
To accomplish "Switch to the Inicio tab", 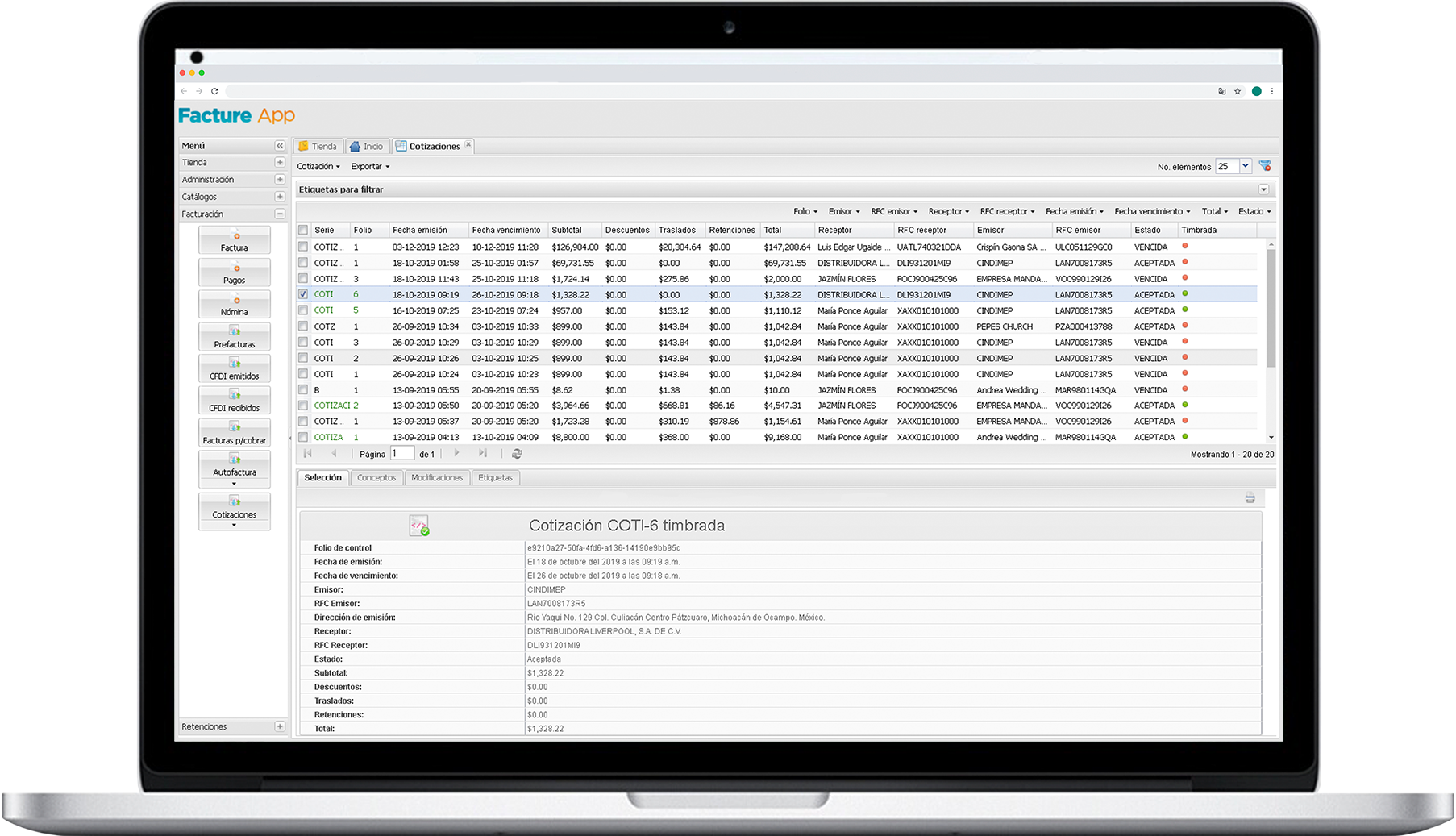I will [367, 147].
